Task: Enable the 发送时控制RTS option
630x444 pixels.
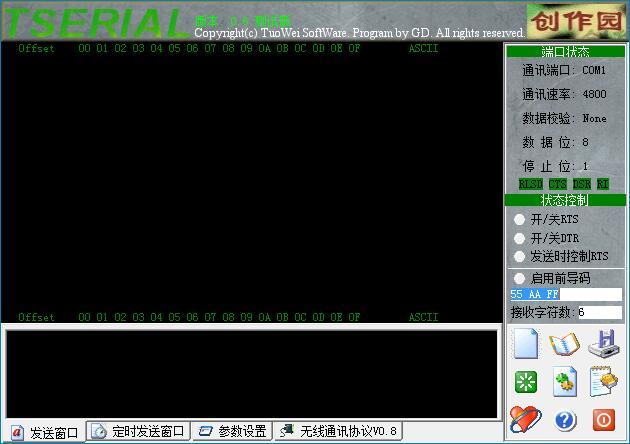Action: coord(519,256)
